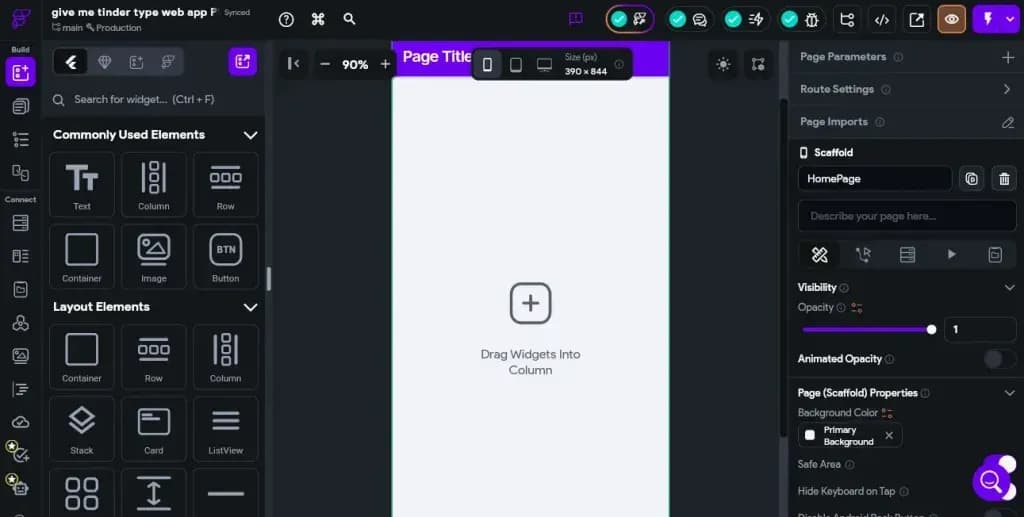Viewport: 1024px width, 517px height.
Task: Select the Stack widget tile
Action: coord(82,429)
